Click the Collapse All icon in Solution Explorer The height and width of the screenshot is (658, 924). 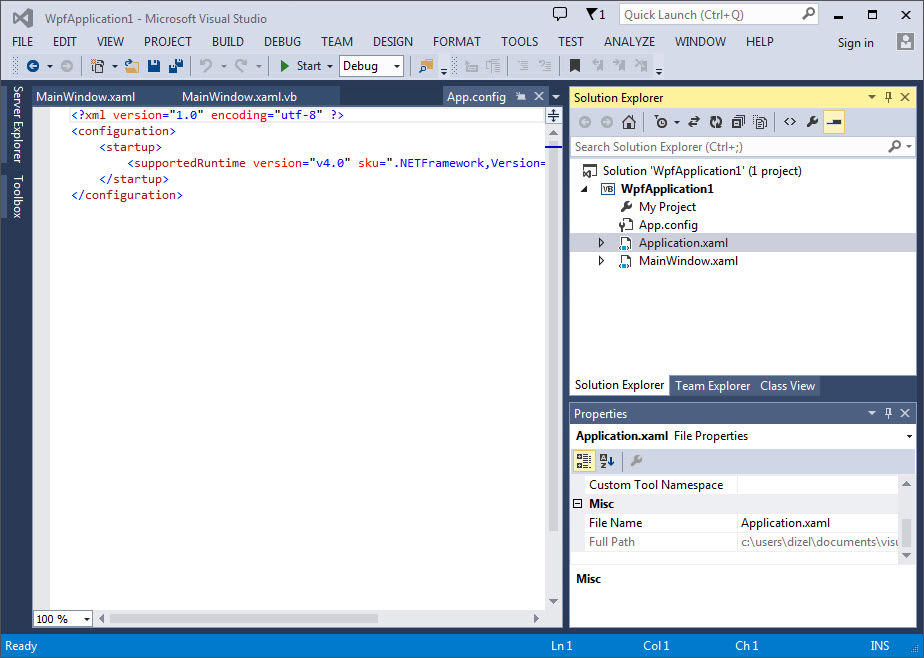point(738,122)
